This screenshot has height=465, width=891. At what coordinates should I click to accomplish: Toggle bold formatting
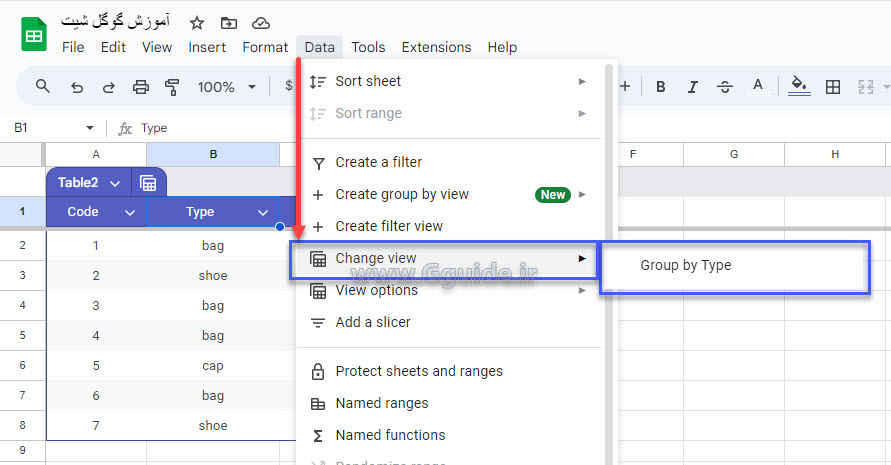coord(660,86)
